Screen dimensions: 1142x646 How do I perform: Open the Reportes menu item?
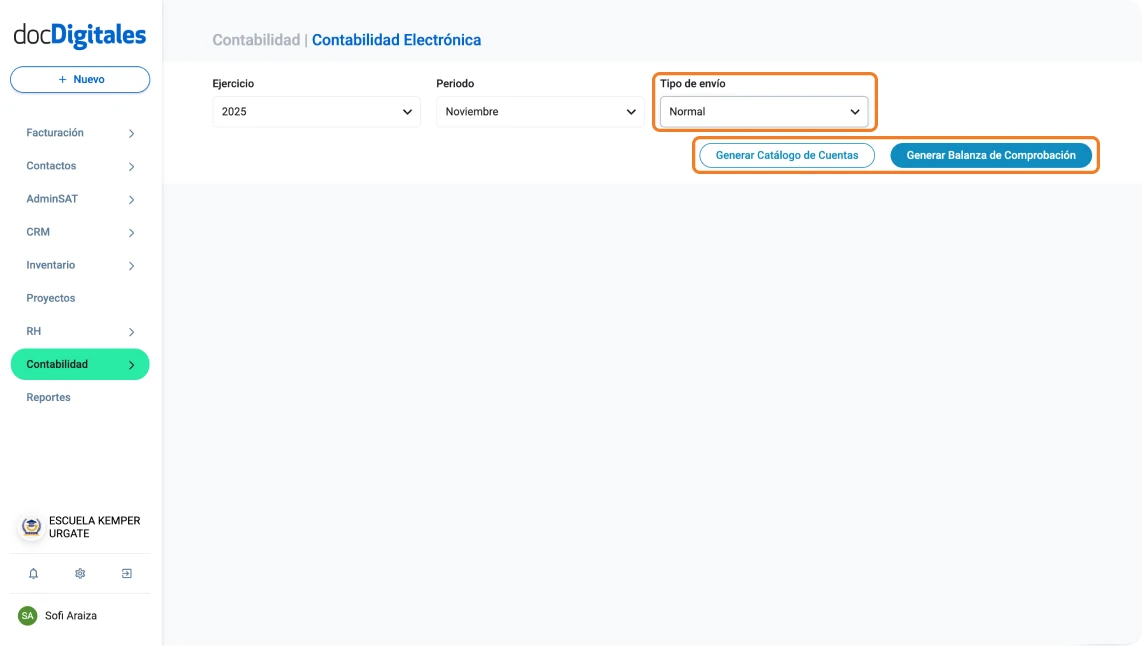coord(50,397)
